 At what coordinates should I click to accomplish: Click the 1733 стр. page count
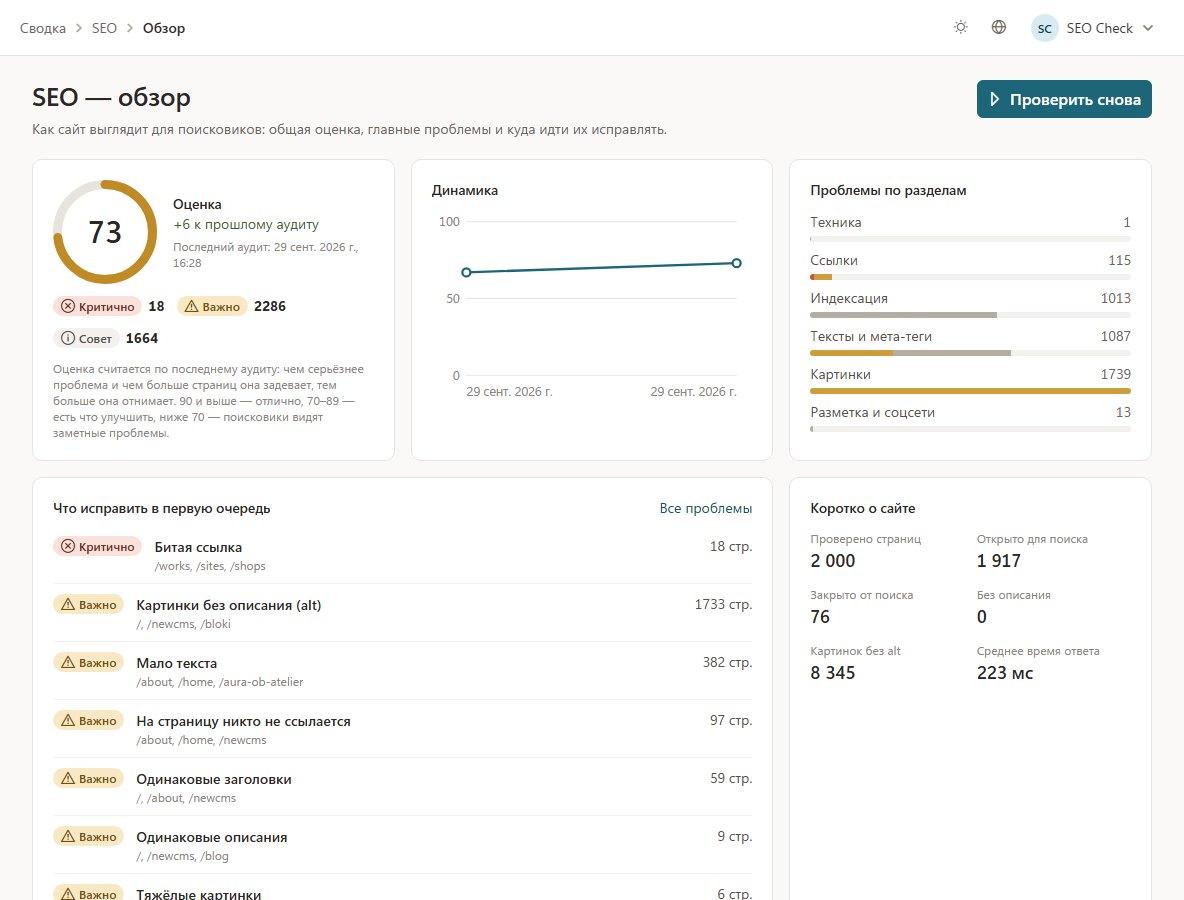click(723, 604)
